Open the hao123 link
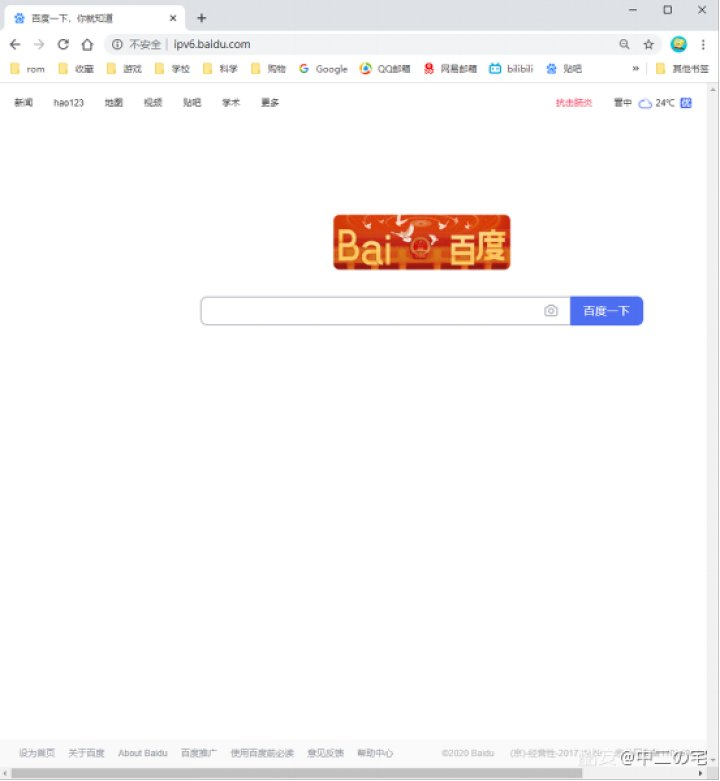 [69, 103]
